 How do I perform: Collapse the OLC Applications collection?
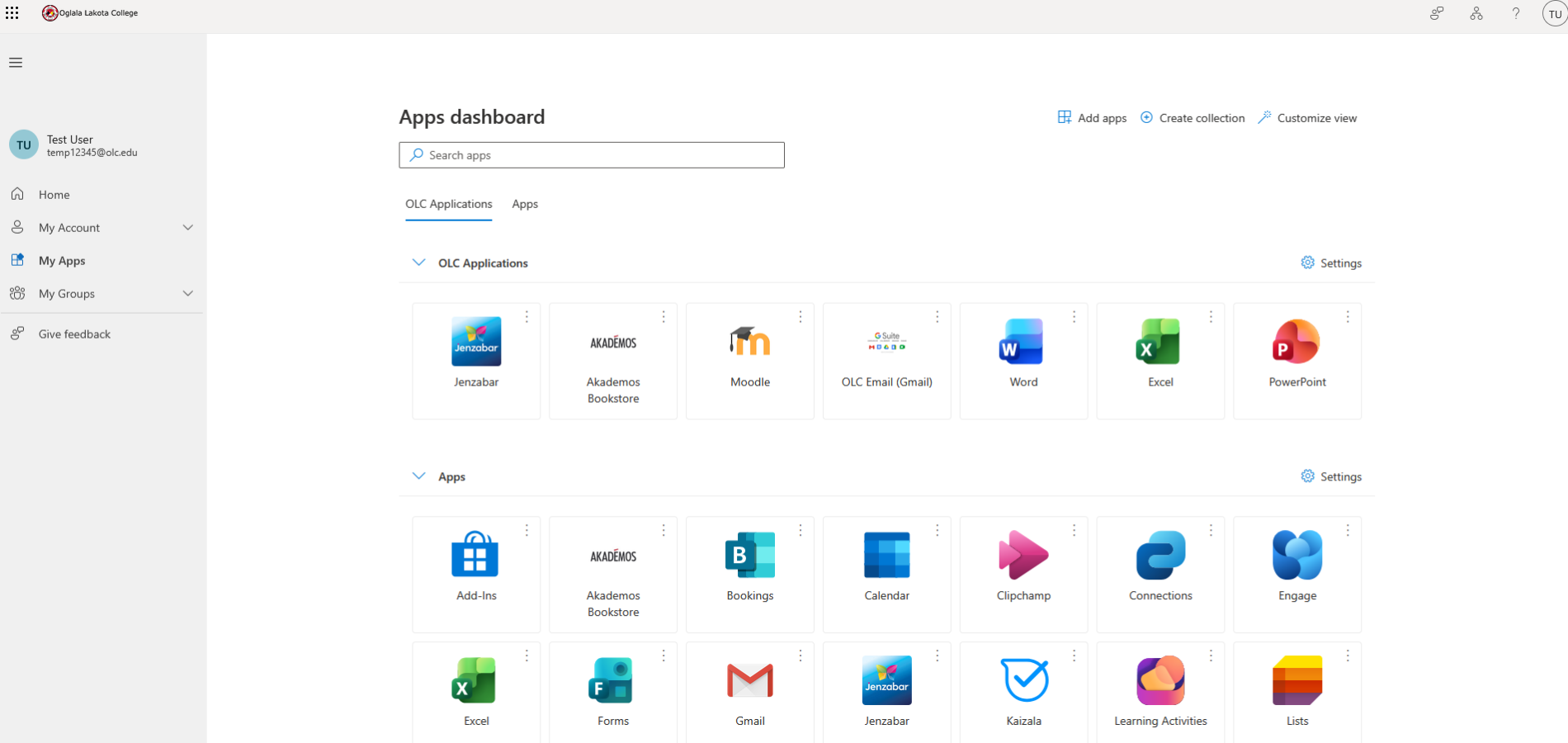pyautogui.click(x=419, y=263)
